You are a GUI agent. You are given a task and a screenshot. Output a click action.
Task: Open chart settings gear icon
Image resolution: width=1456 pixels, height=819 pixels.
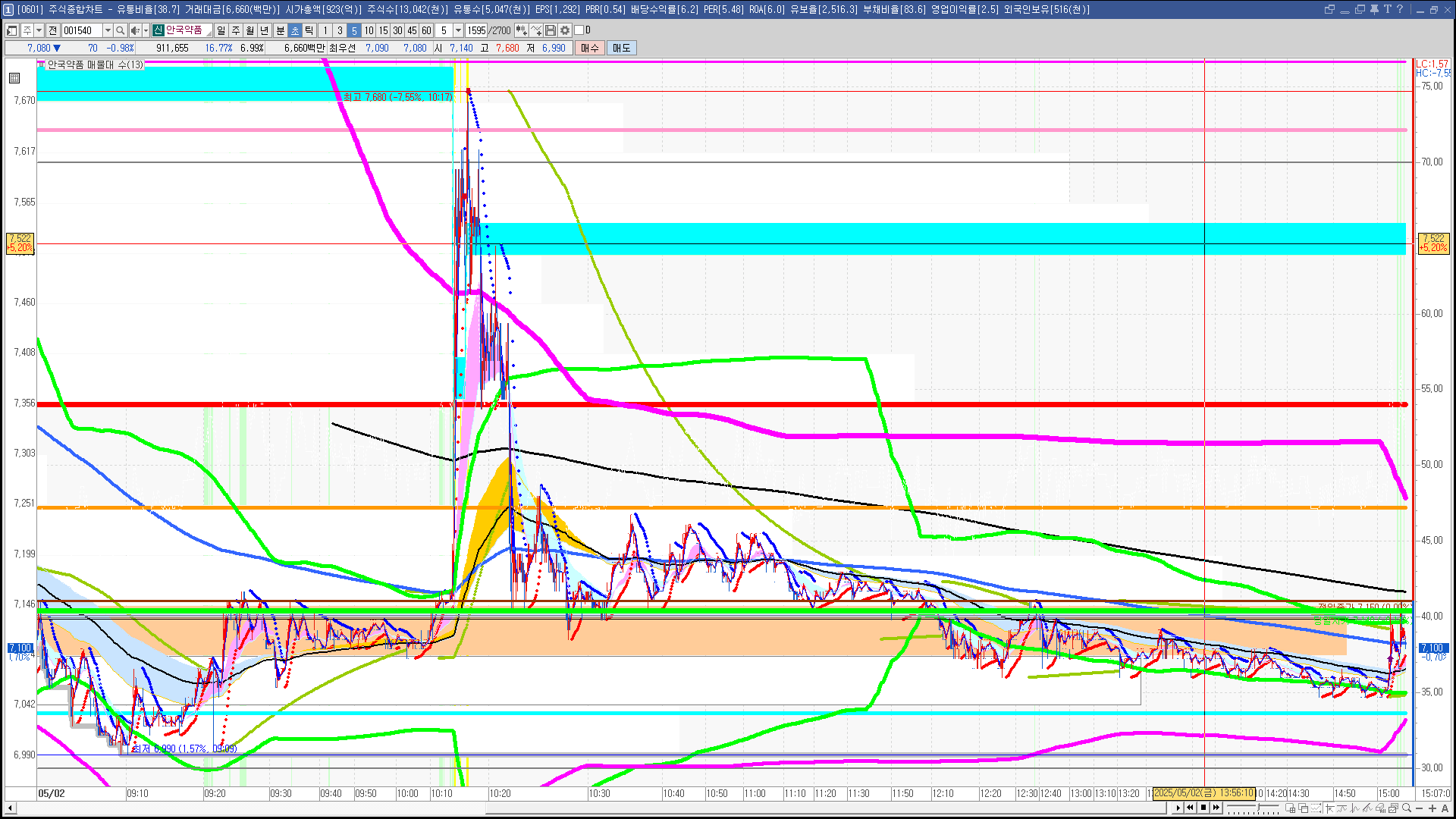coord(565,30)
